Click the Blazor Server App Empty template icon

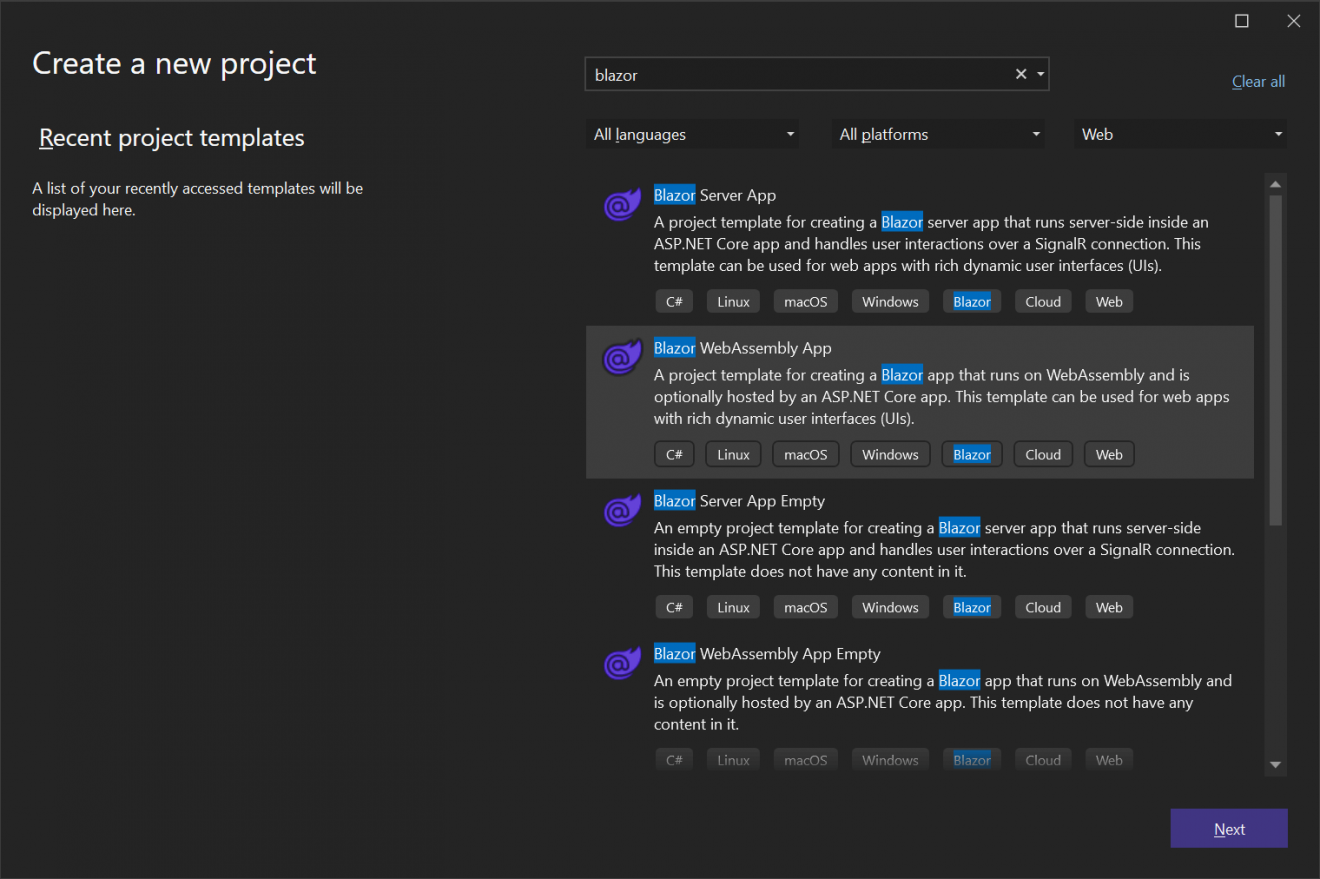point(622,510)
